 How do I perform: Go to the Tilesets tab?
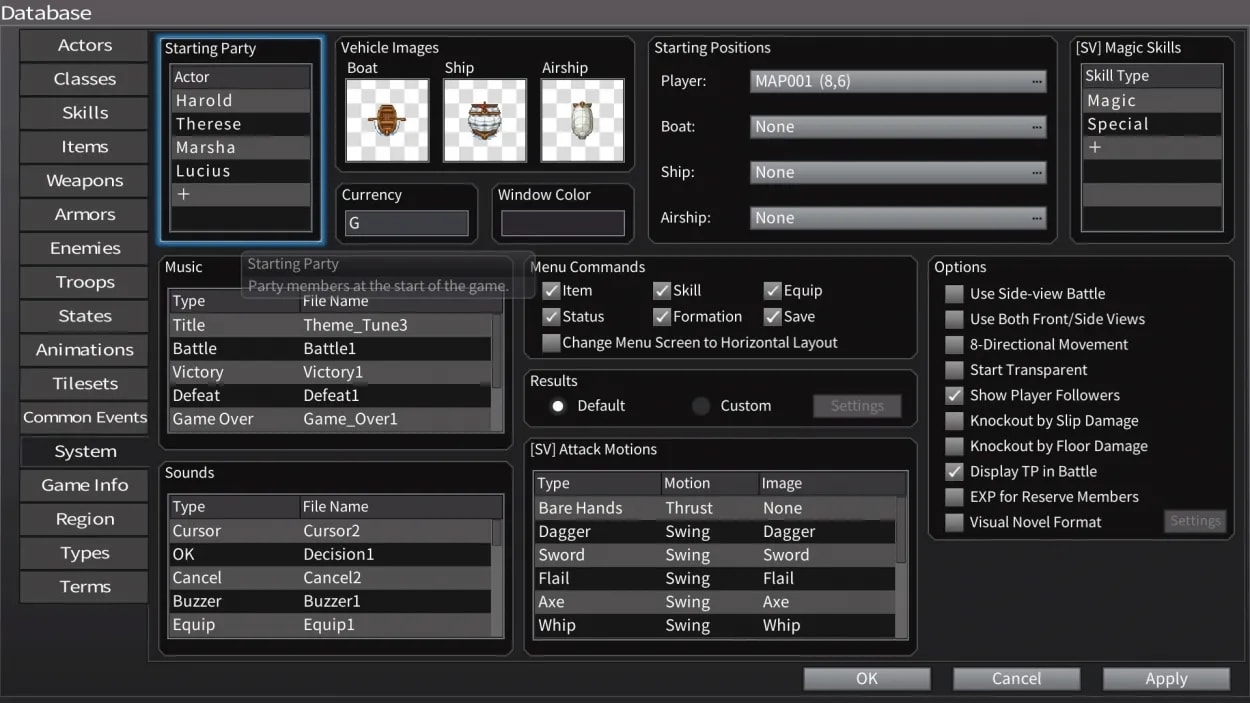[85, 384]
